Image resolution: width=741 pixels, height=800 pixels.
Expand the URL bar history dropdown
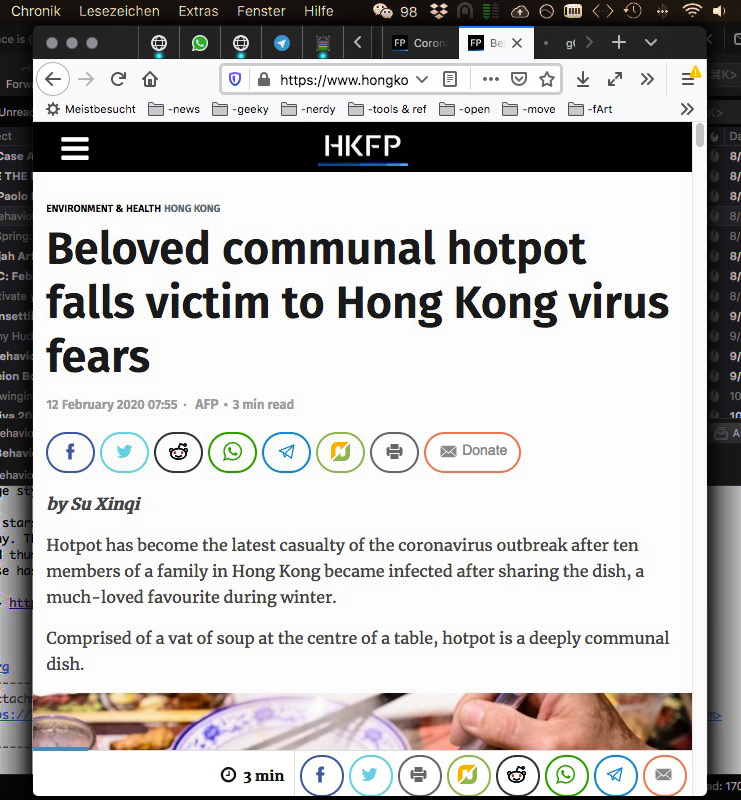tap(422, 79)
